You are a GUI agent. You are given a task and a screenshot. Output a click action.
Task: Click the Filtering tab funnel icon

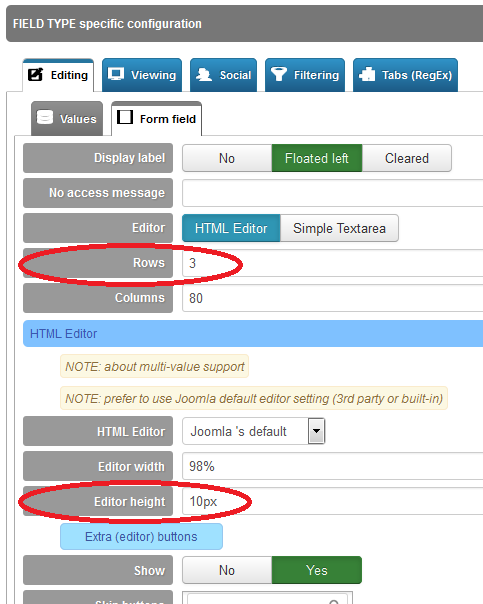(x=278, y=74)
